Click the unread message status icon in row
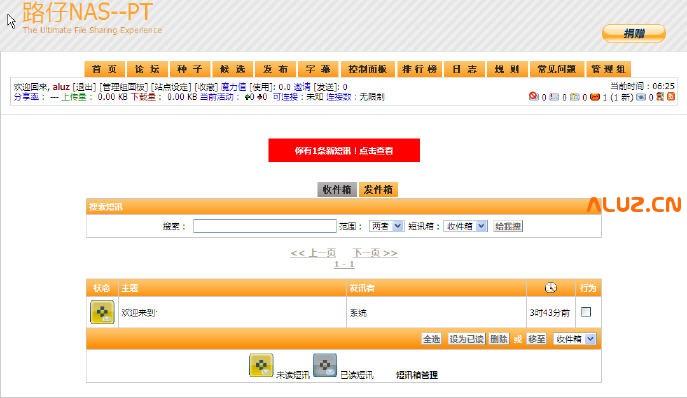Image resolution: width=687 pixels, height=398 pixels. point(102,312)
